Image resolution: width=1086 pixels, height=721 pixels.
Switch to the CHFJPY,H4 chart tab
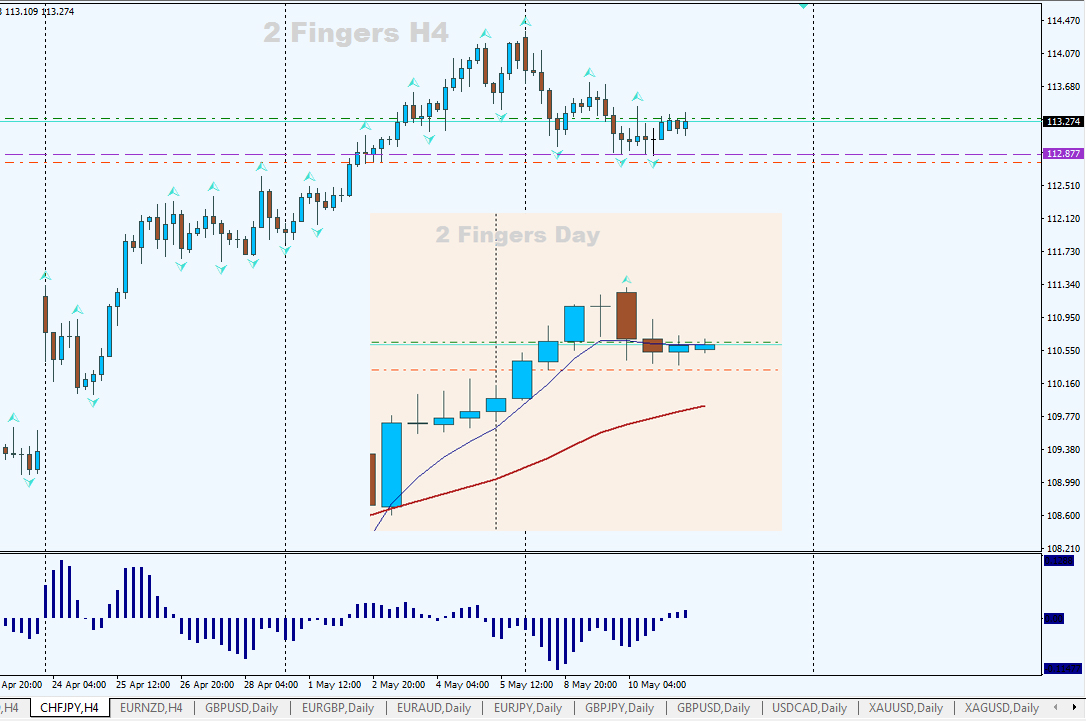coord(69,708)
